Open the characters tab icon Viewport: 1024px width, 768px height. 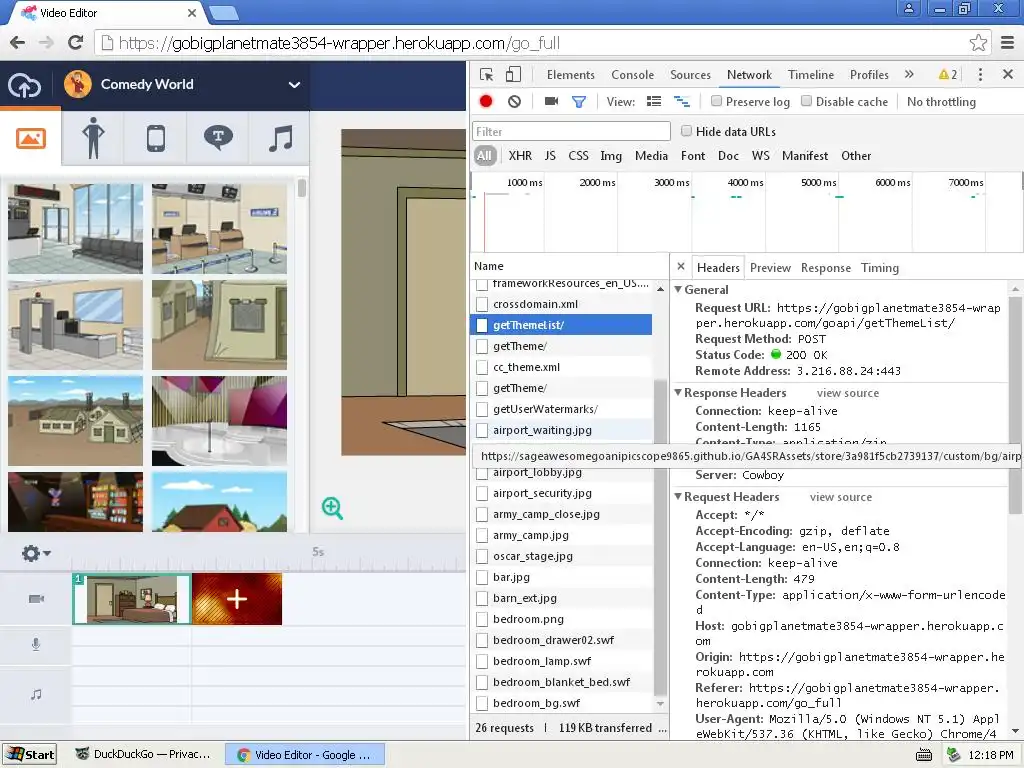(x=93, y=138)
